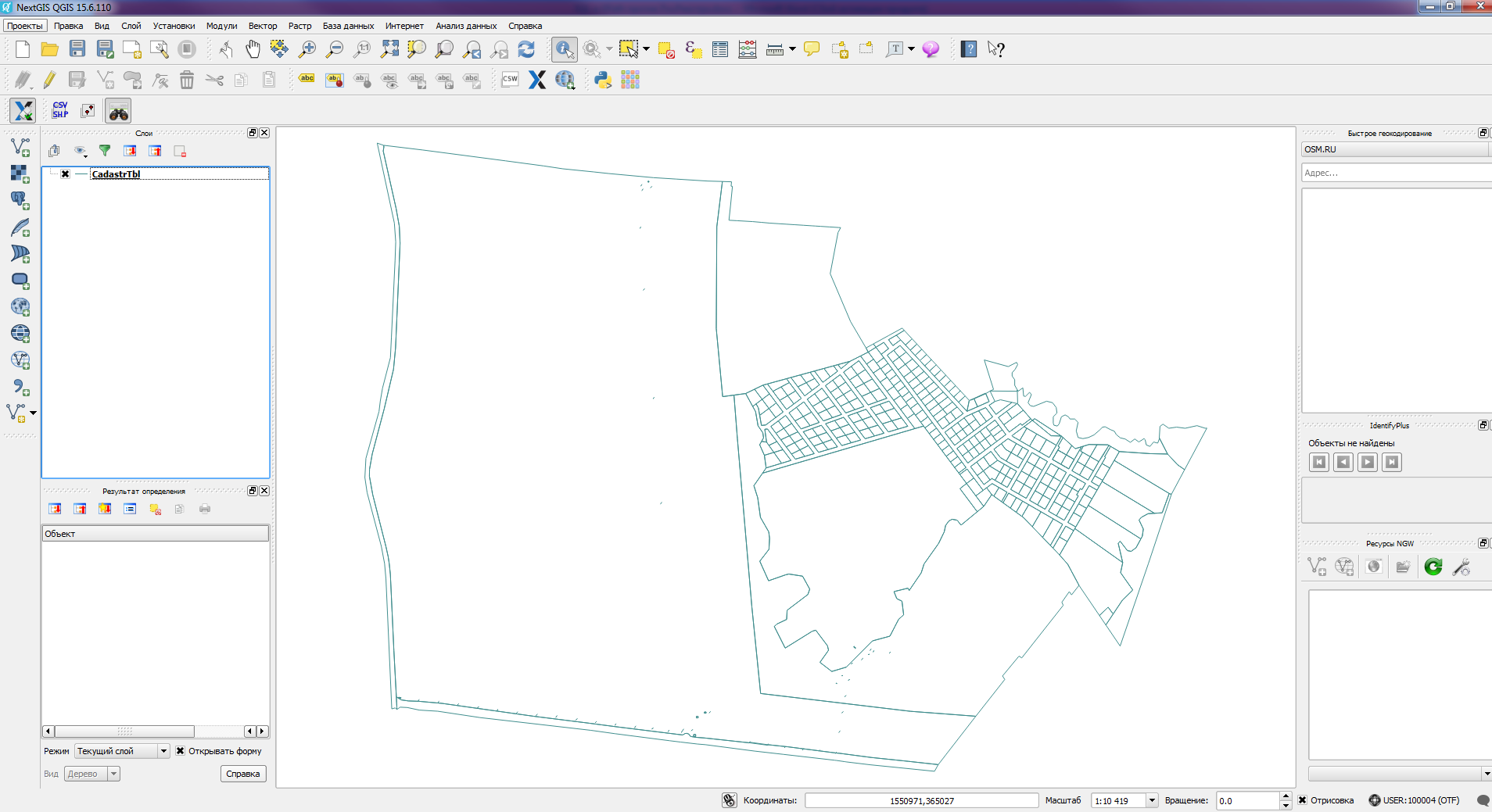The height and width of the screenshot is (812, 1492).
Task: Click the Координаты coordinates field
Action: tap(922, 800)
